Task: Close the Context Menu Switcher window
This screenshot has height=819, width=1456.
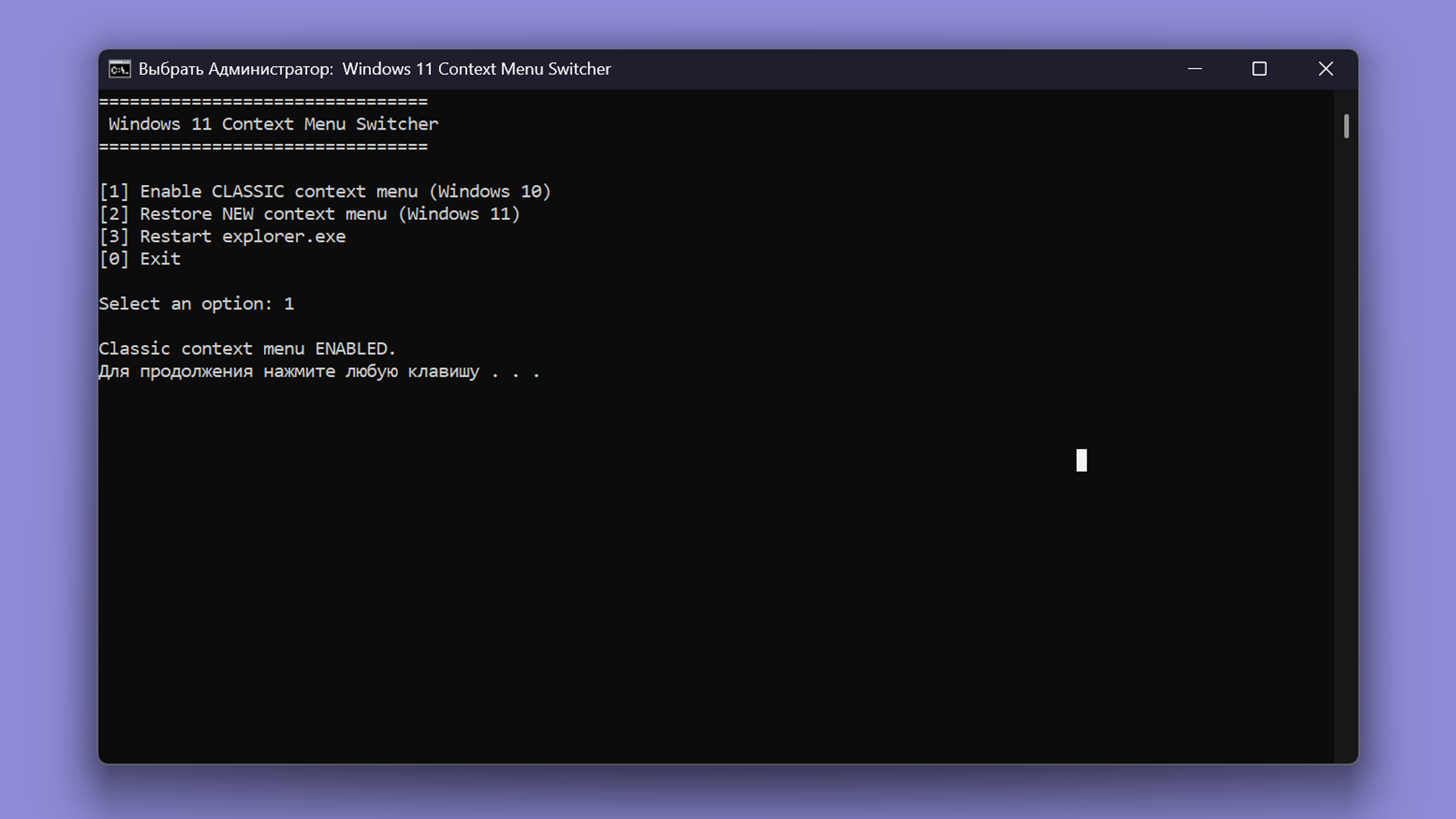Action: click(x=1325, y=69)
